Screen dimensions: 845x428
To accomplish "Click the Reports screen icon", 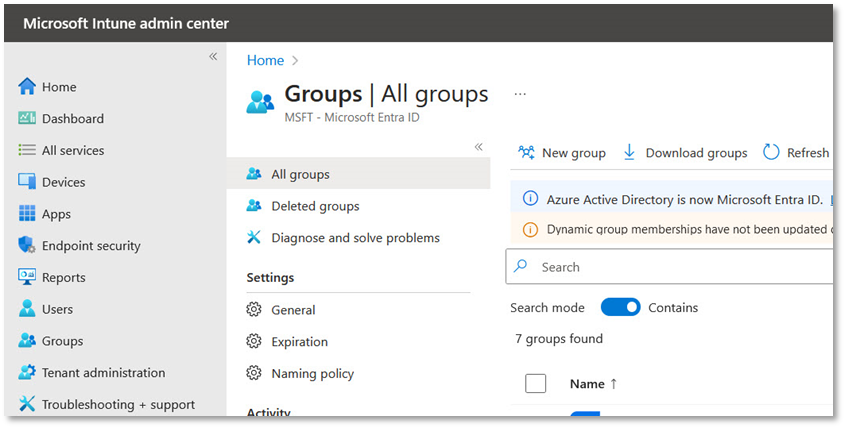I will (x=27, y=277).
